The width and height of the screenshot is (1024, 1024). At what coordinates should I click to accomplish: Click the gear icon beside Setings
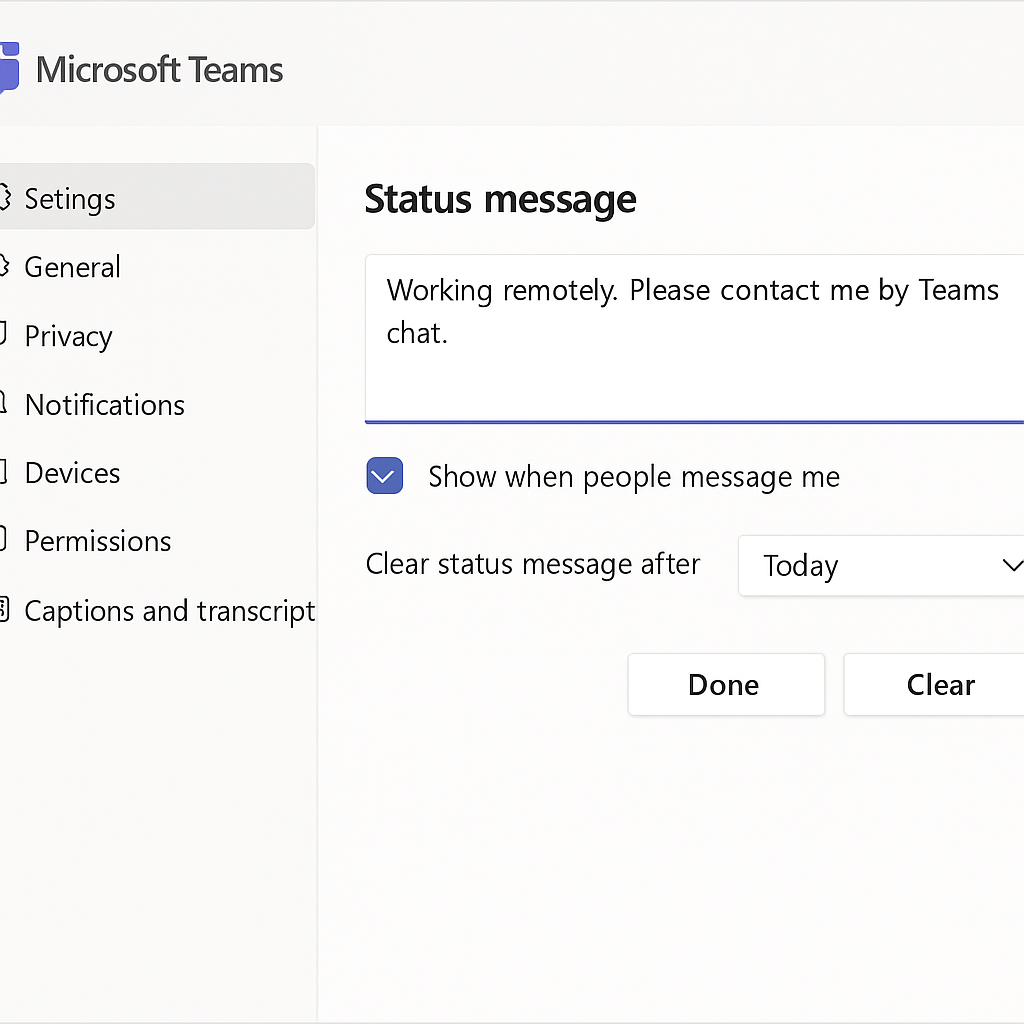[5, 197]
